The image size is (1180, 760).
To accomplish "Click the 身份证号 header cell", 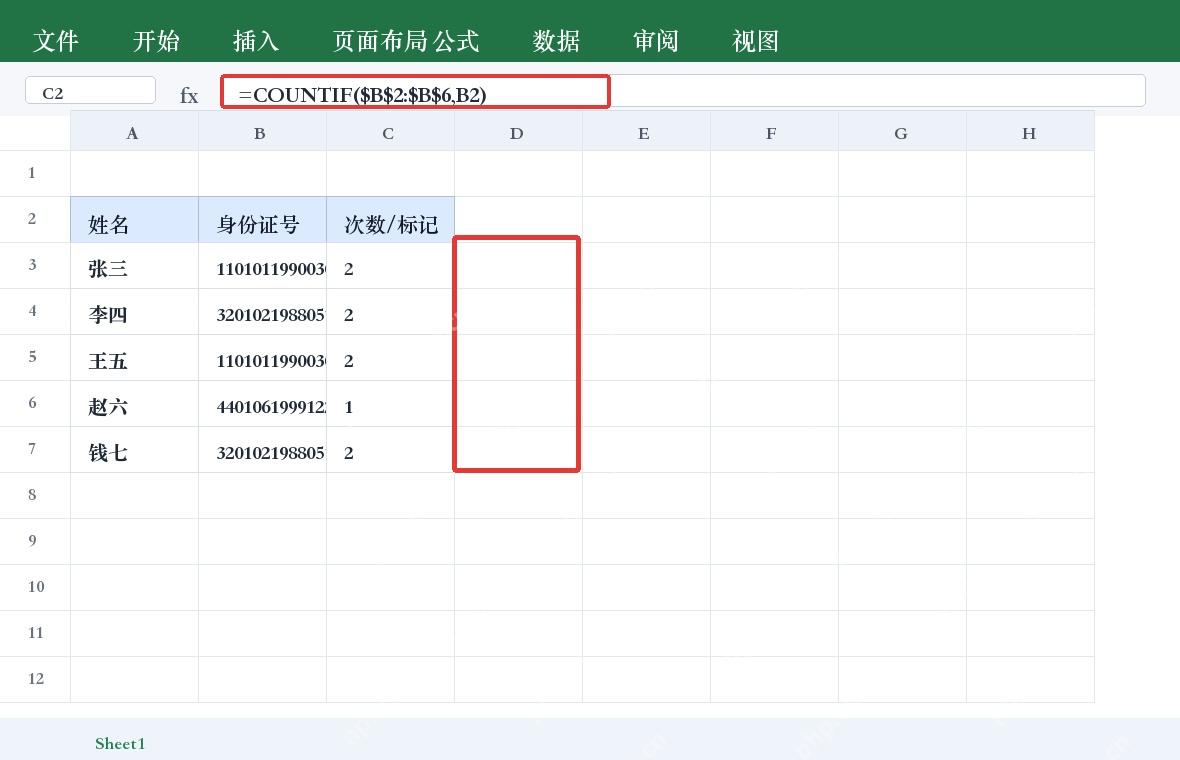I will coord(262,220).
